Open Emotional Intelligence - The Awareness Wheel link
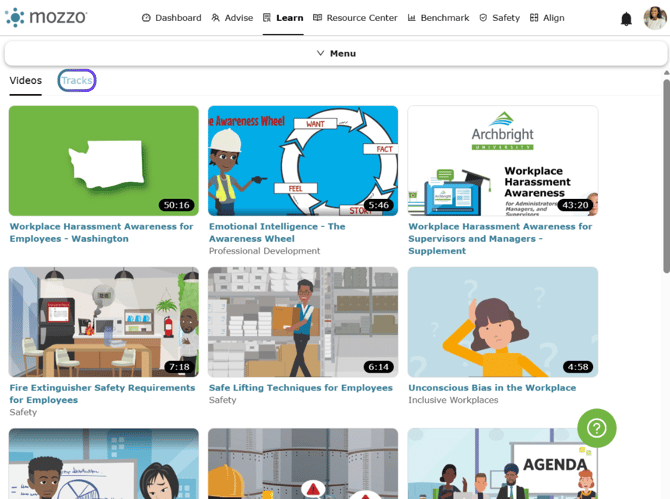This screenshot has height=499, width=670. point(277,232)
